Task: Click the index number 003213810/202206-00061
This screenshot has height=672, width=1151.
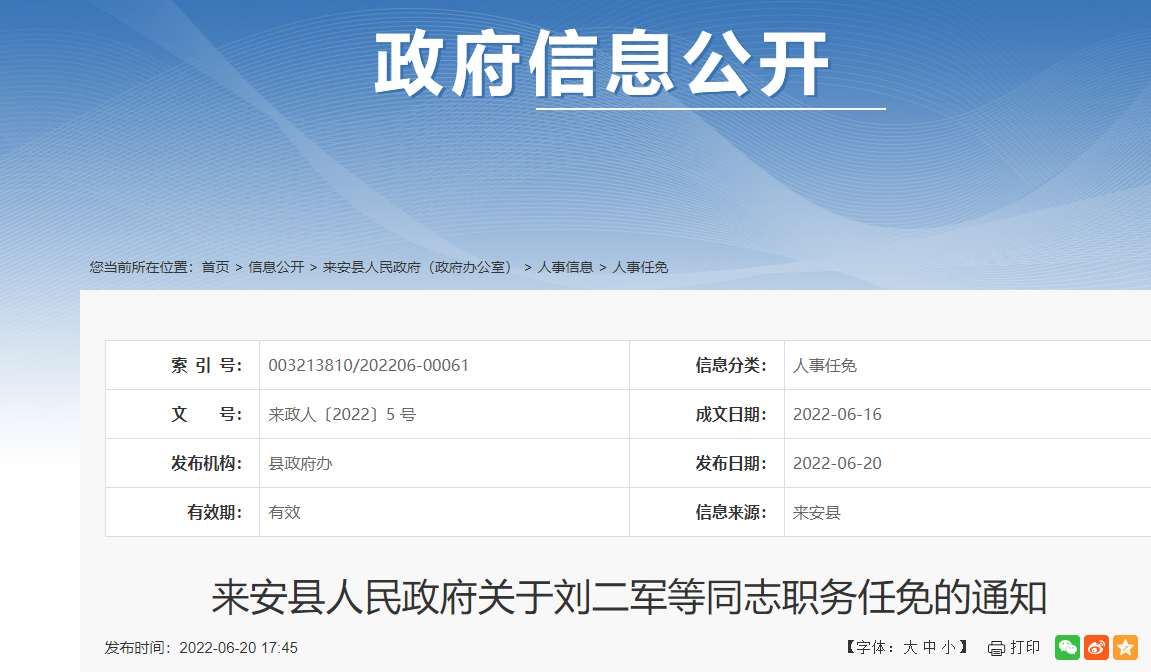Action: (x=368, y=365)
